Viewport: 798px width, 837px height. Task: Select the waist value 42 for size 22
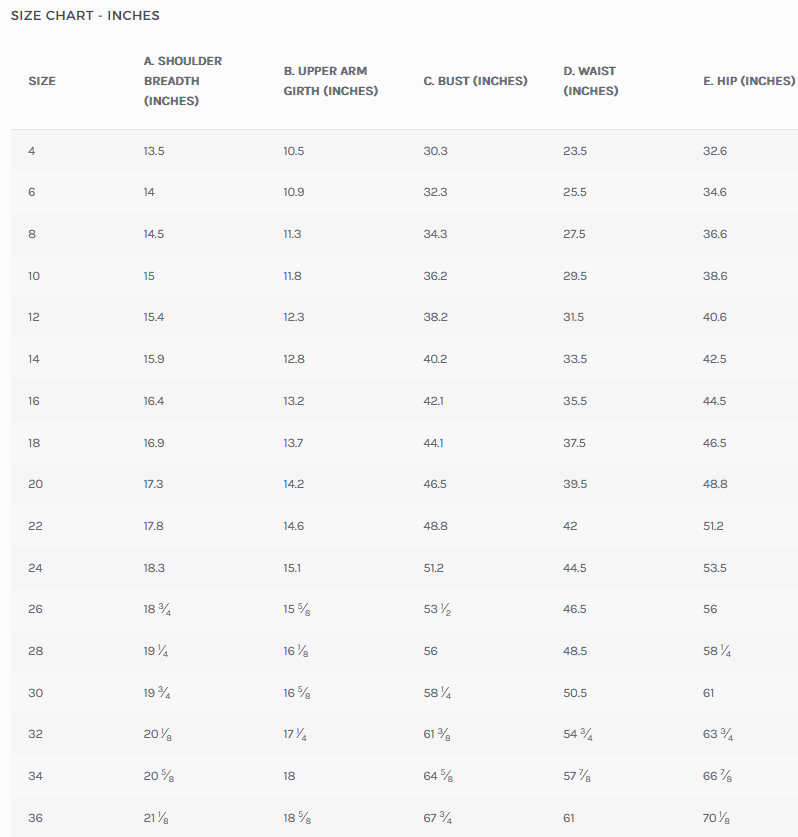tap(570, 526)
